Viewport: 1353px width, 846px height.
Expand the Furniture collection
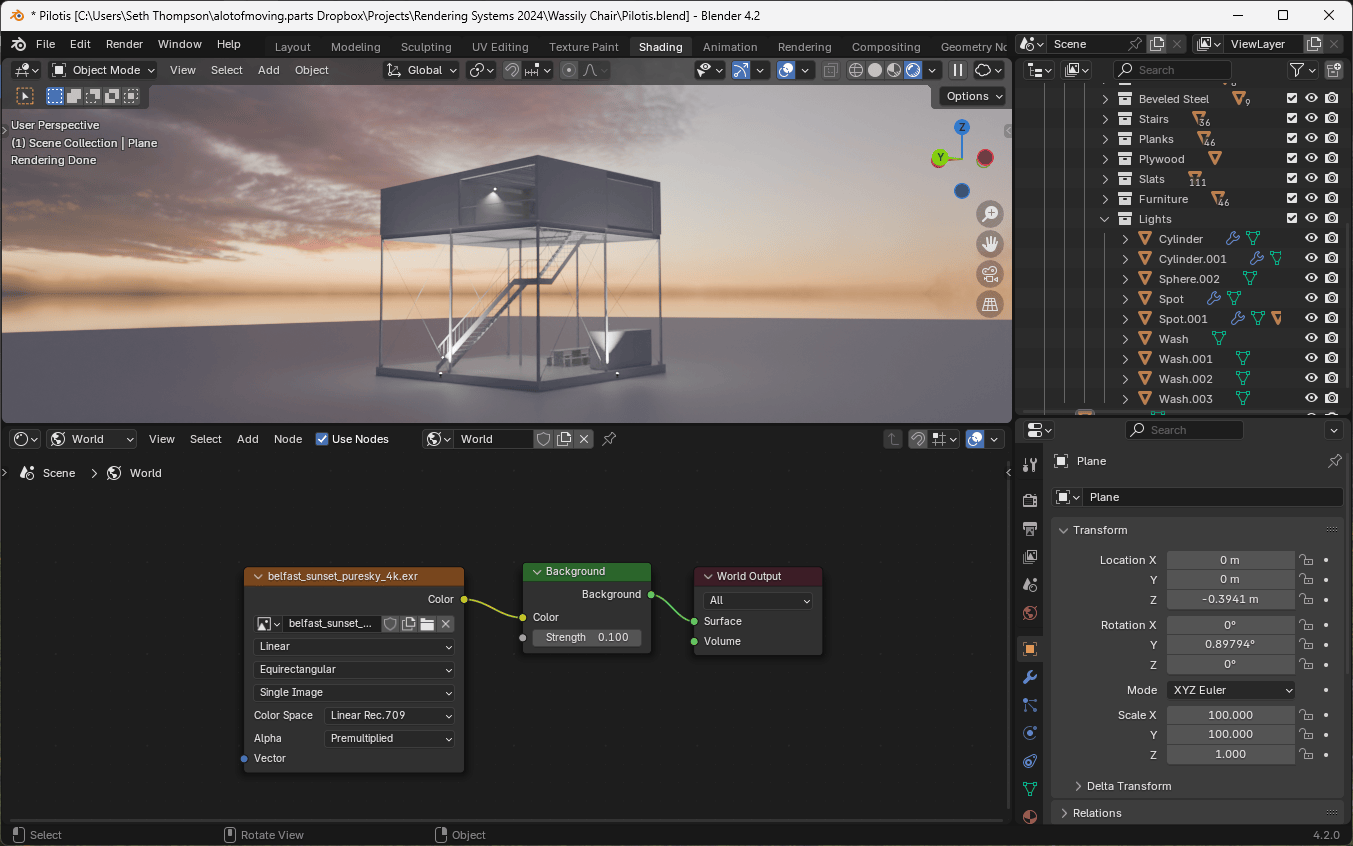(1105, 199)
